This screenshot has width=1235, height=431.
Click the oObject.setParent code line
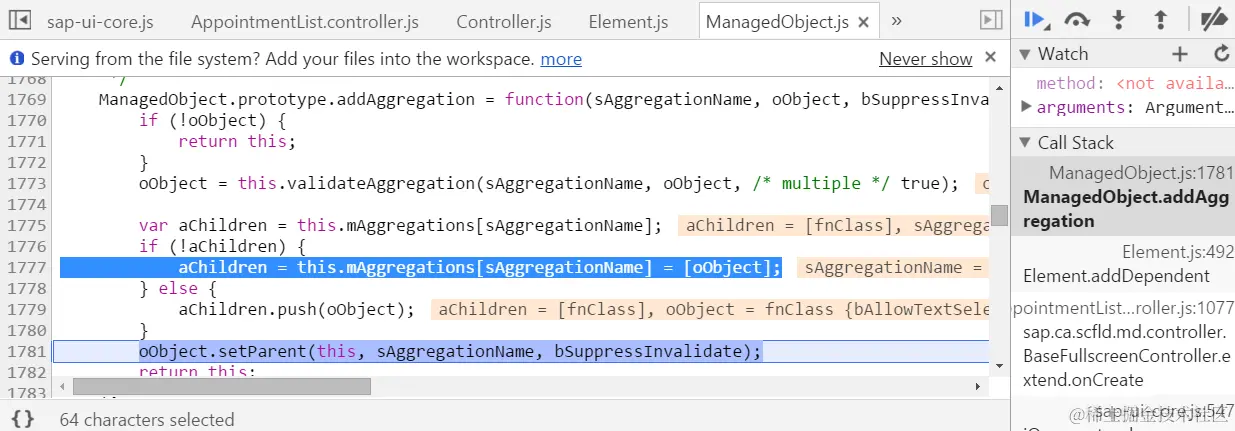[450, 351]
